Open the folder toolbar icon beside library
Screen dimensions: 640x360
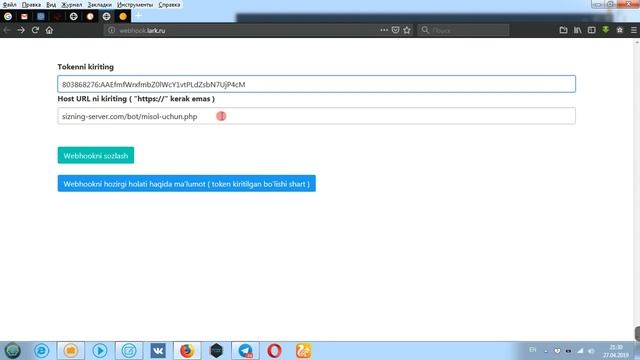click(x=563, y=30)
